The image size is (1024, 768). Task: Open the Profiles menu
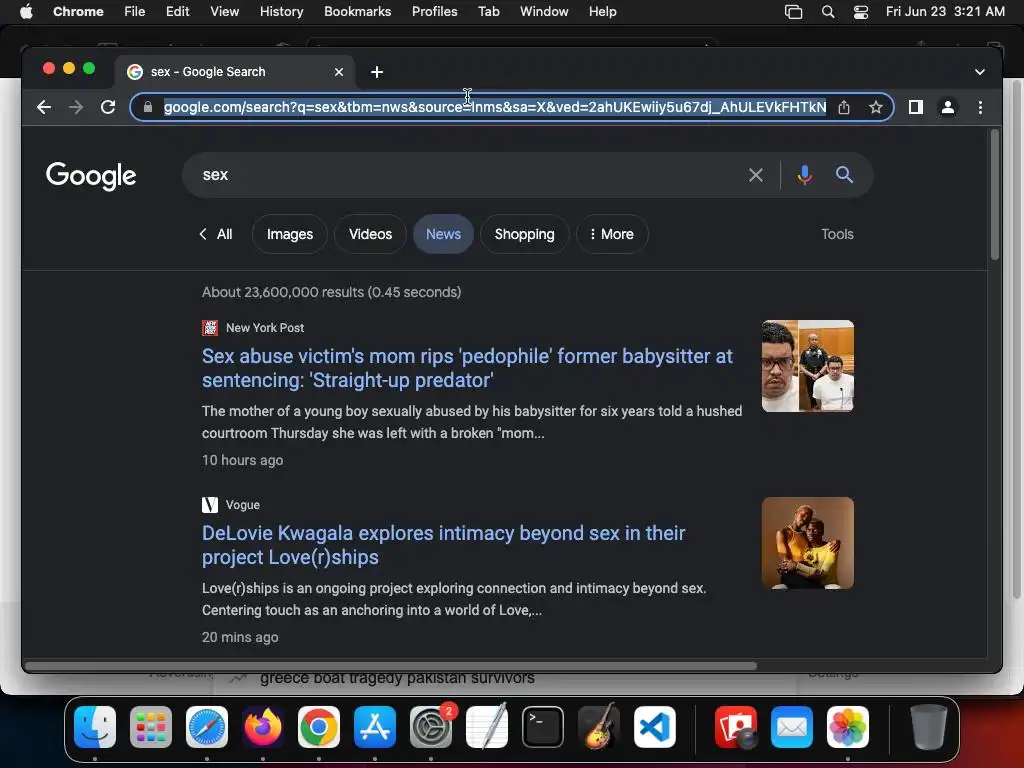coord(434,12)
